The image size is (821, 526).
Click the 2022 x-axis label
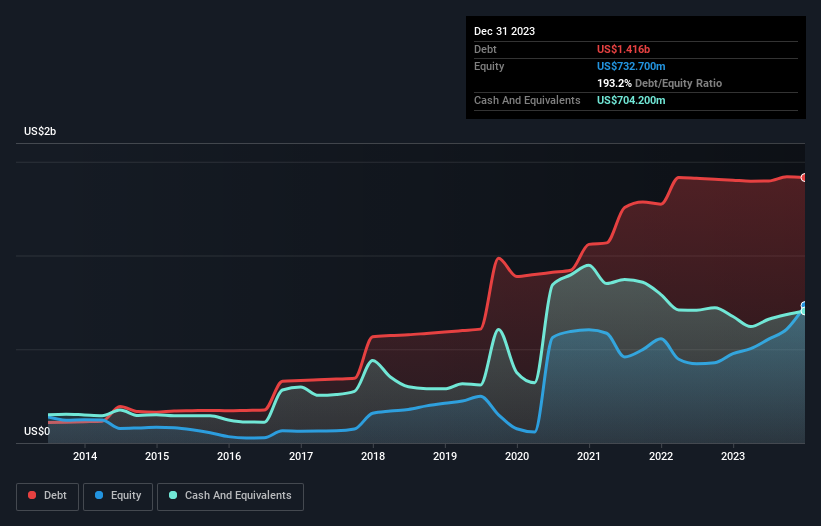click(x=661, y=456)
